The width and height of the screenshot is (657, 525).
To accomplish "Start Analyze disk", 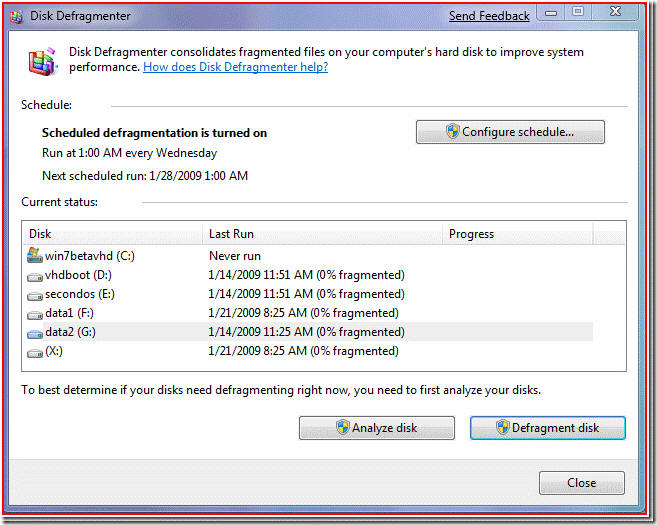I will pos(377,428).
